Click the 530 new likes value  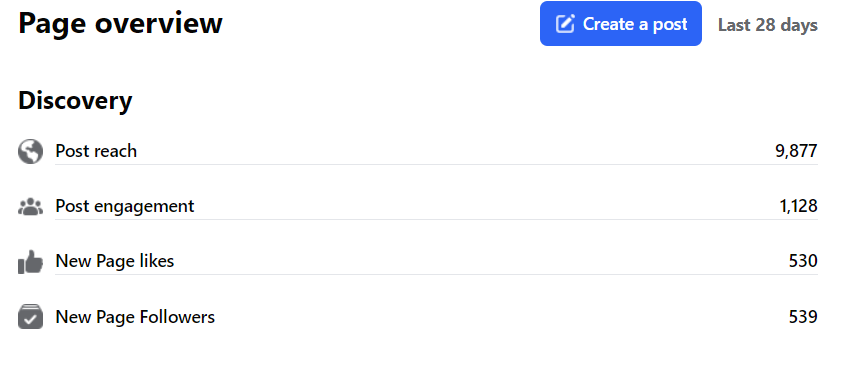[x=803, y=261]
